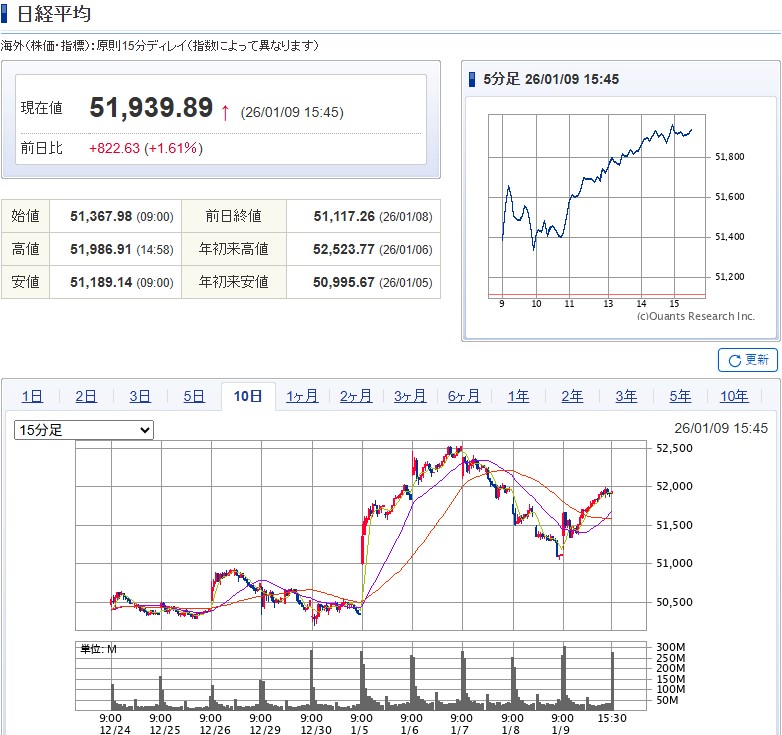Select the 1日 chart tab
Image resolution: width=782 pixels, height=735 pixels.
32,397
